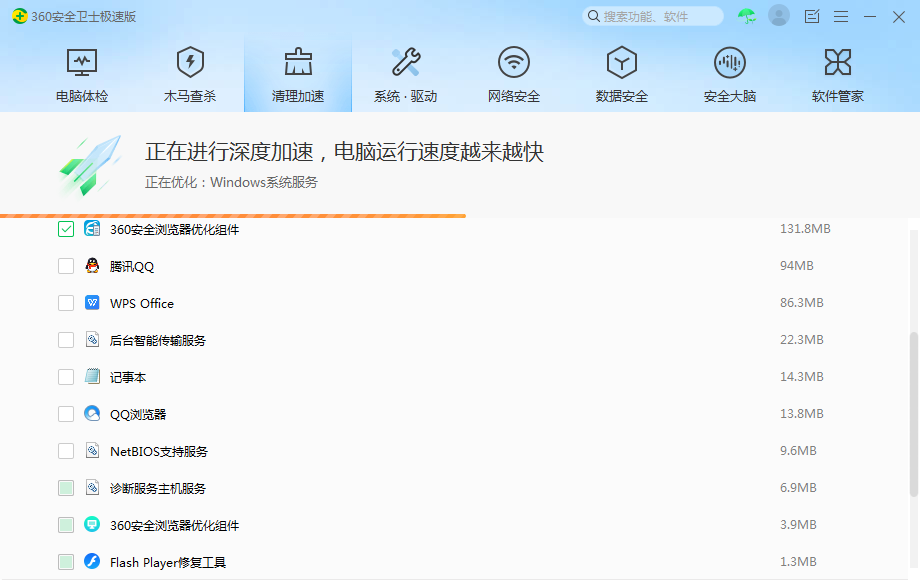Click the 诊断服务主机服务 service icon

(92, 487)
